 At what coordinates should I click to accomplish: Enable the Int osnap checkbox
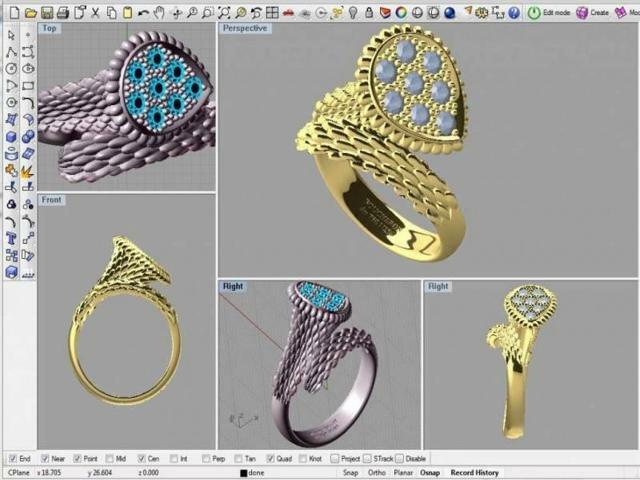tap(174, 459)
